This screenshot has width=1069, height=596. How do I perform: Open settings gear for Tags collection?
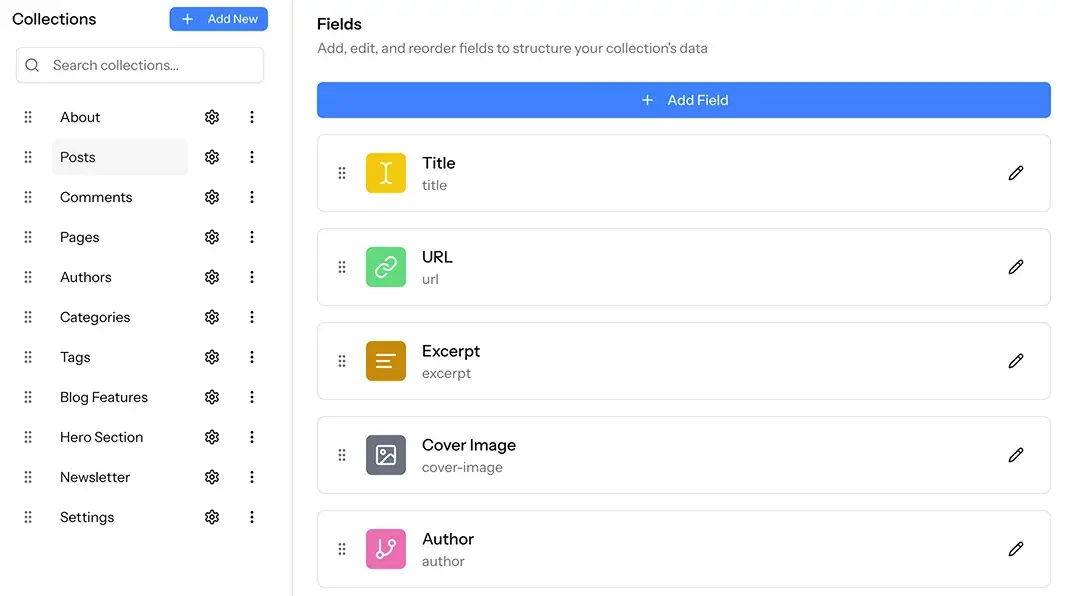point(212,357)
